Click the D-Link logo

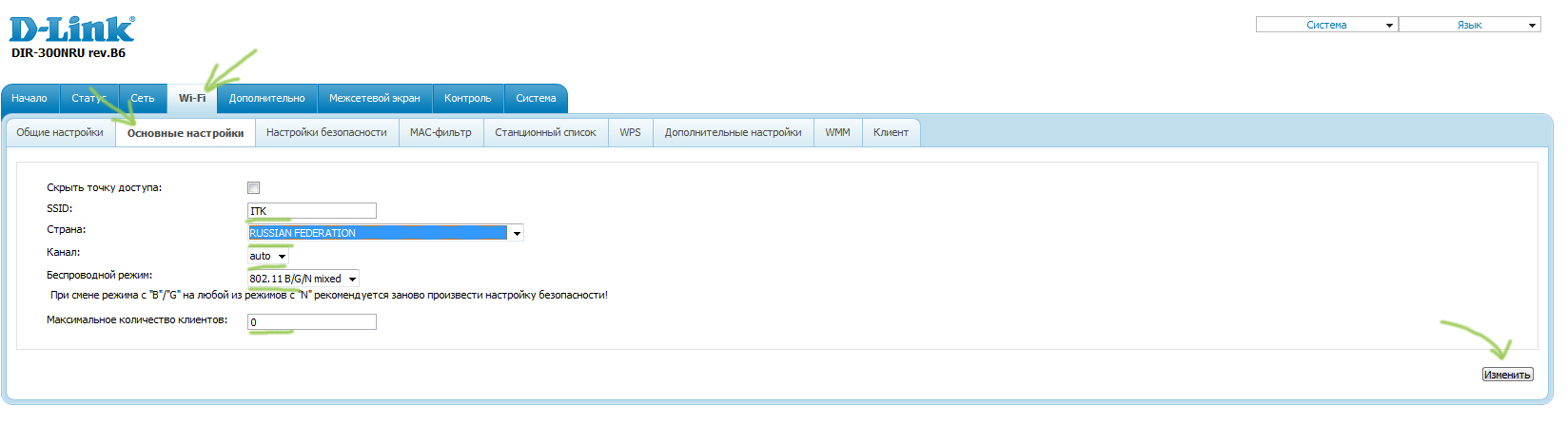point(72,29)
